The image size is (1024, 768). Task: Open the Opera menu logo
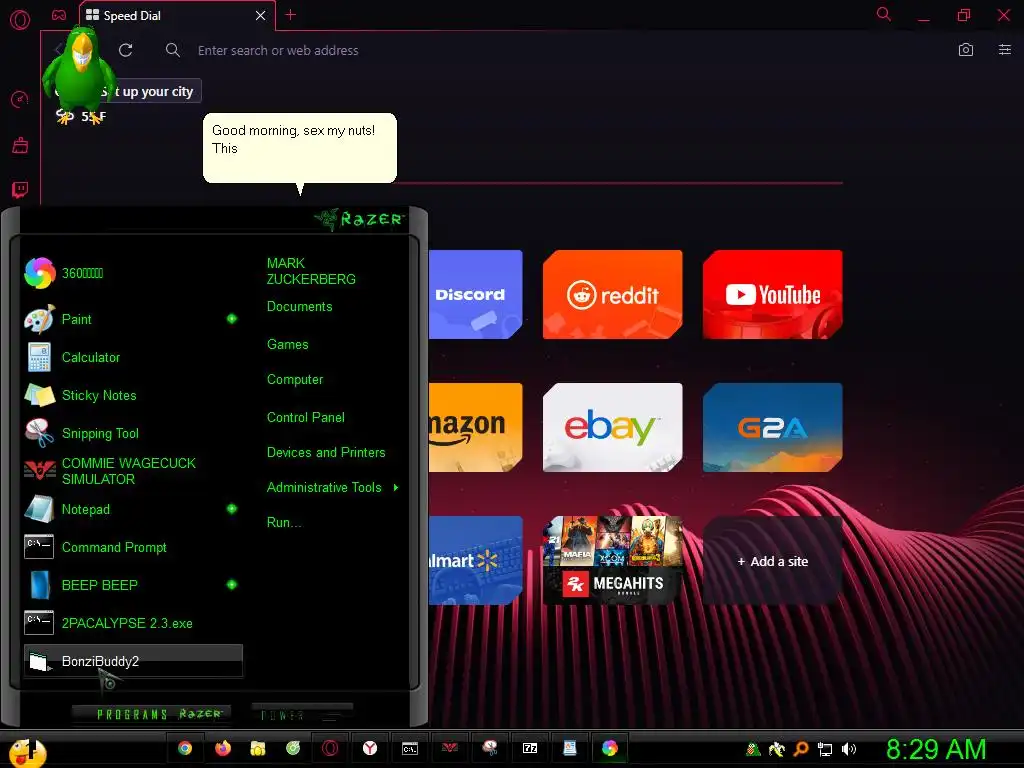coord(20,20)
